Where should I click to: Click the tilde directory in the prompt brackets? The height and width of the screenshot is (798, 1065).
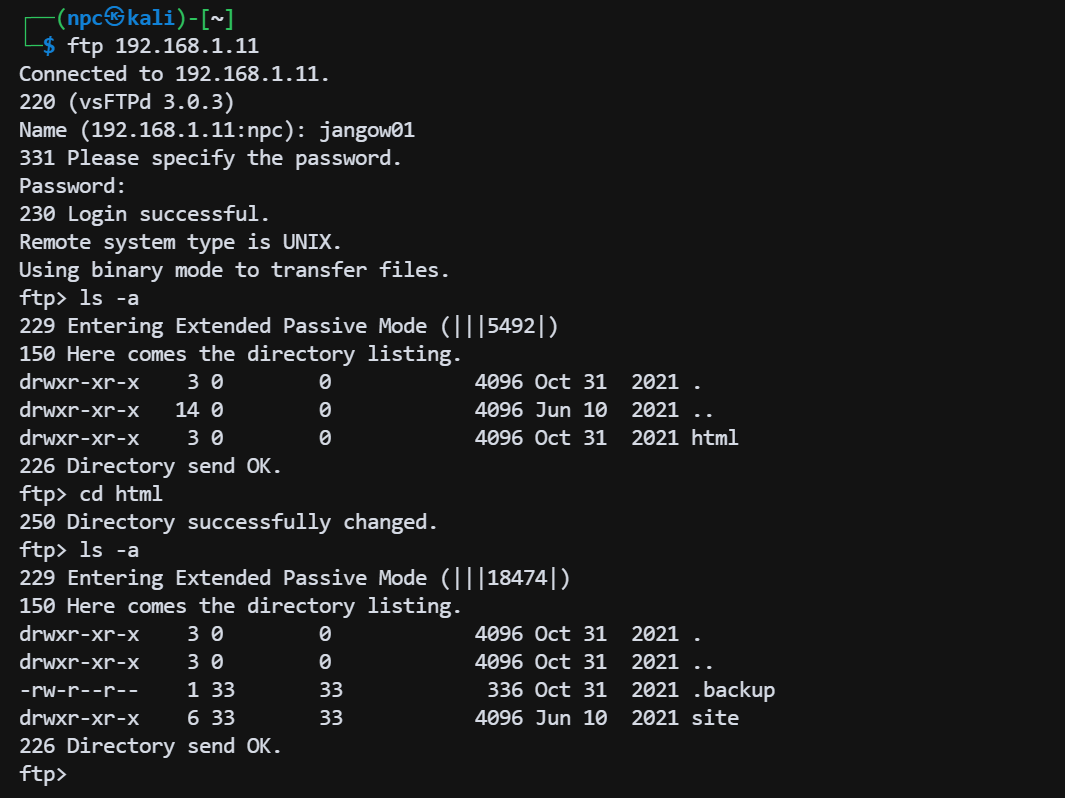217,18
